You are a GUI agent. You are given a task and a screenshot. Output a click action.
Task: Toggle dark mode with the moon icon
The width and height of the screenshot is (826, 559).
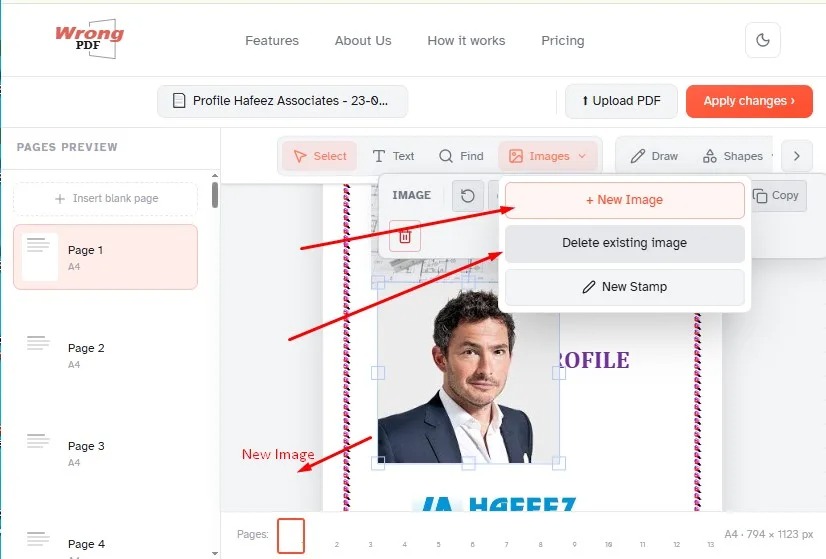pos(762,40)
